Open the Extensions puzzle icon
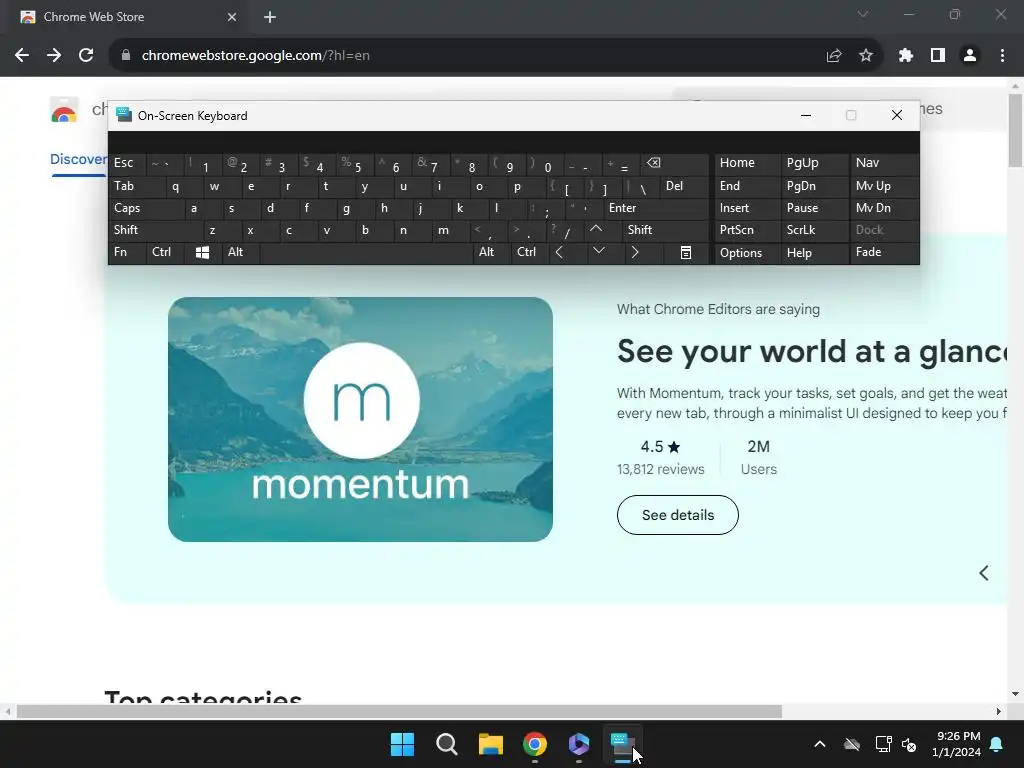 click(905, 56)
